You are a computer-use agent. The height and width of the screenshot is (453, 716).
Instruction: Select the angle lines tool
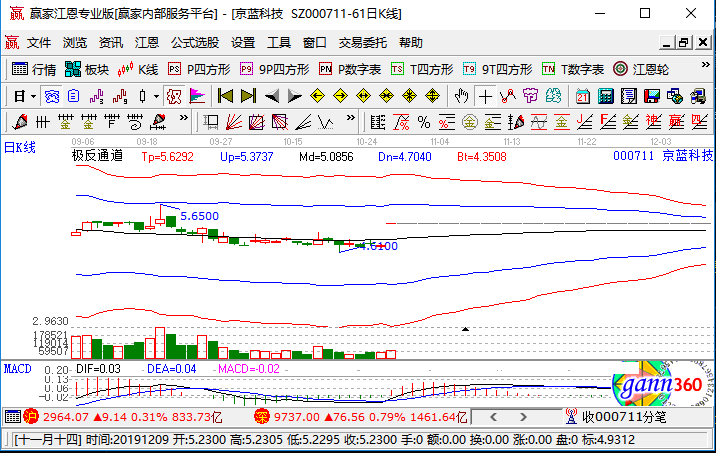click(303, 122)
